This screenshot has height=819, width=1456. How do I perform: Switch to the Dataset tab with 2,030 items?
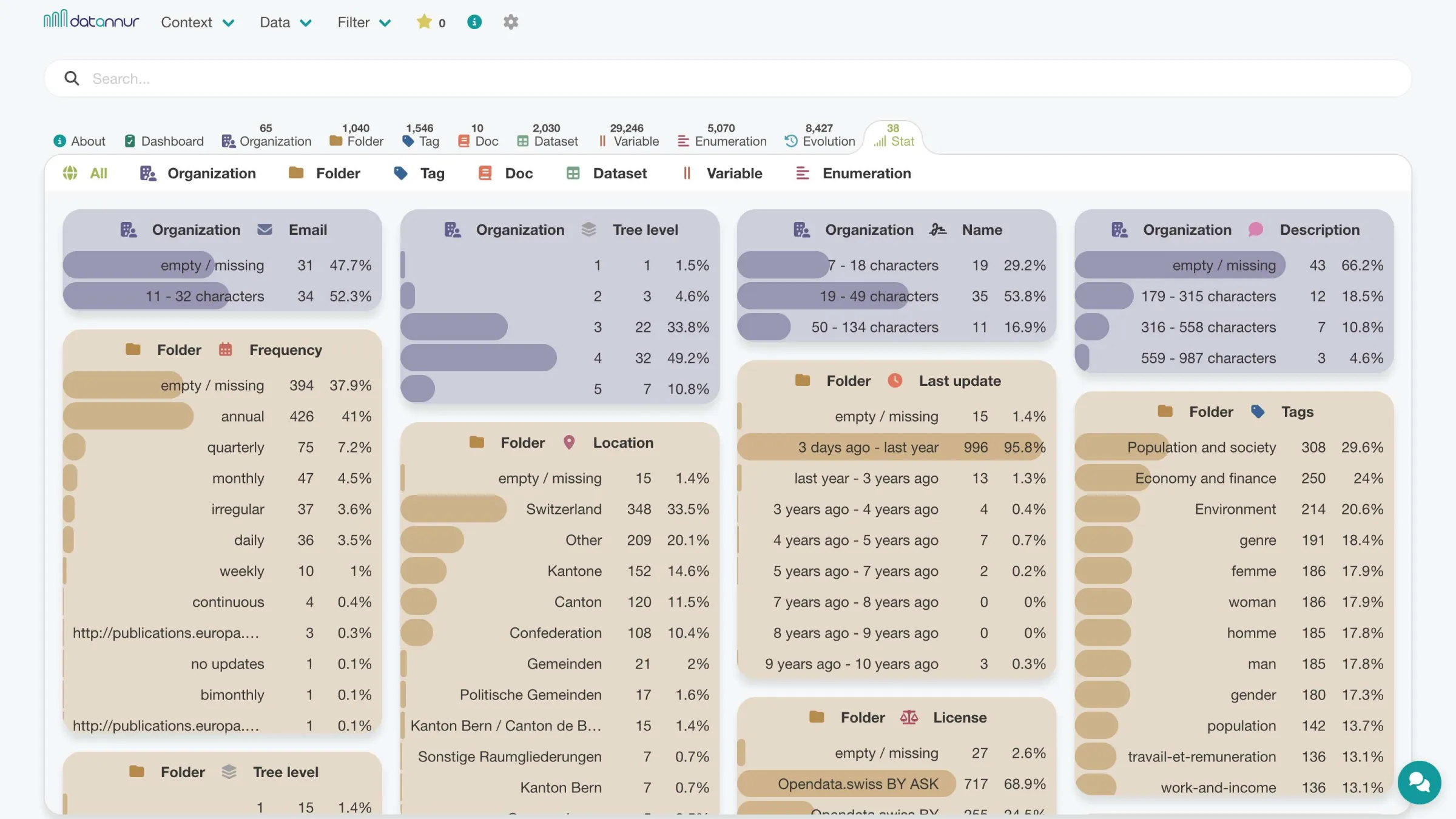click(x=547, y=136)
